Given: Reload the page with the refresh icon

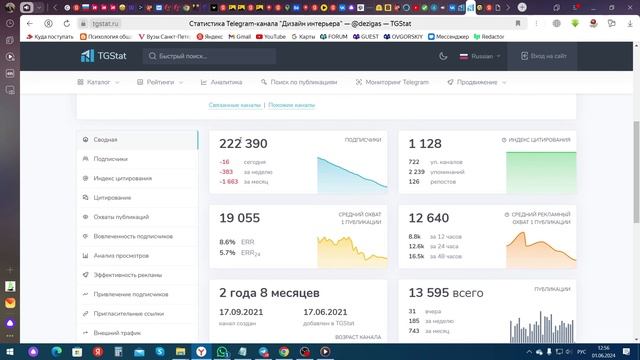Looking at the screenshot, I should click(67, 24).
